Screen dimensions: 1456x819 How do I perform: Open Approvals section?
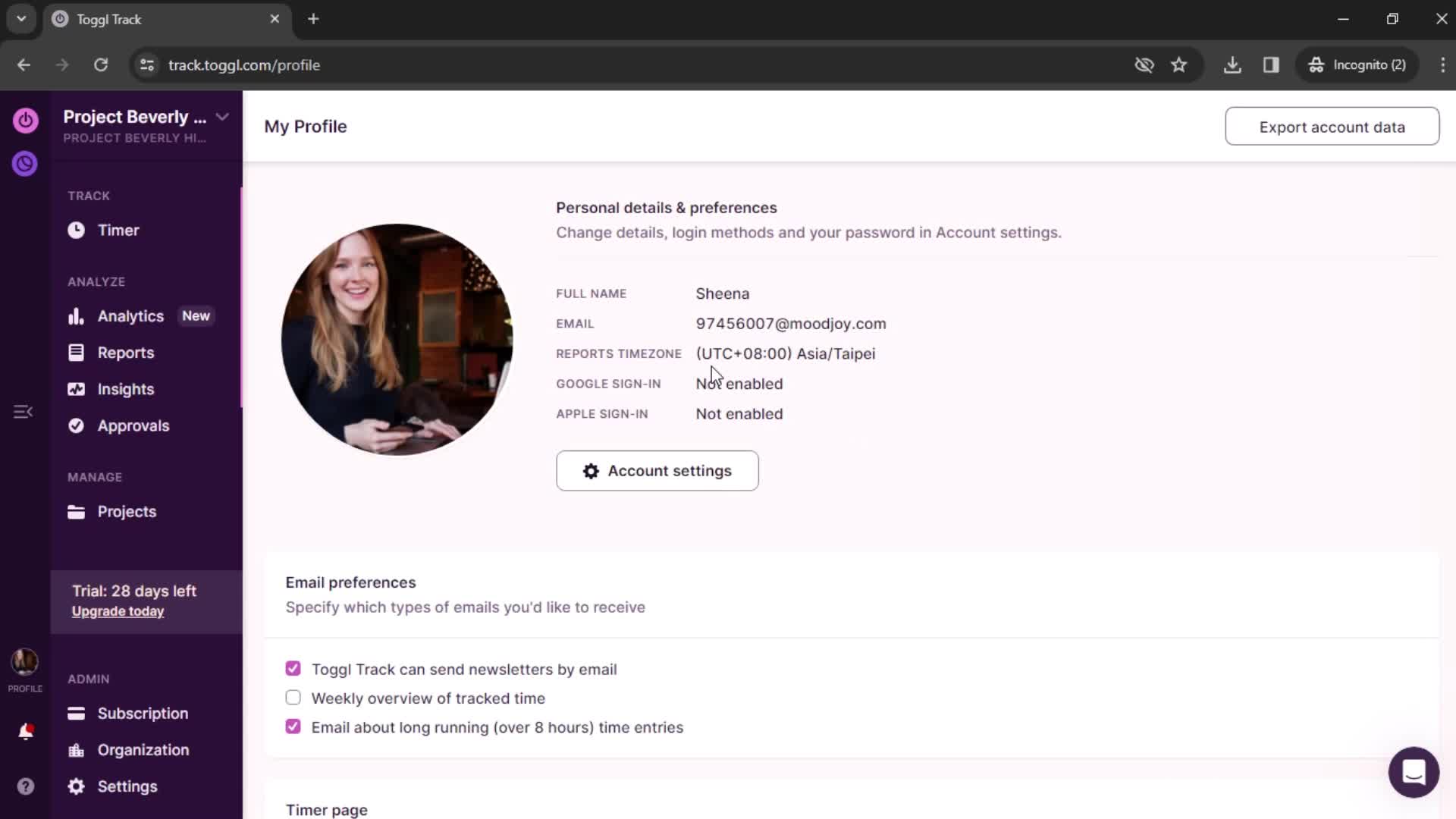click(133, 426)
